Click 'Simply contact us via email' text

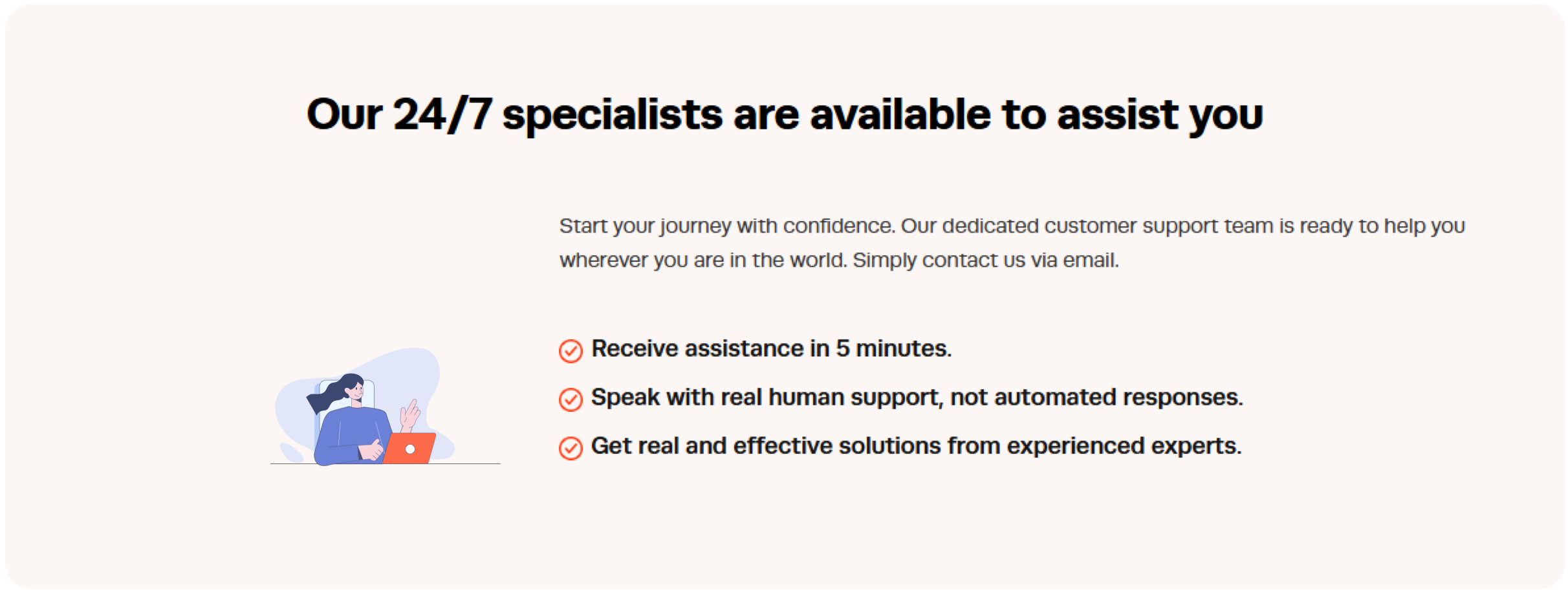[986, 261]
